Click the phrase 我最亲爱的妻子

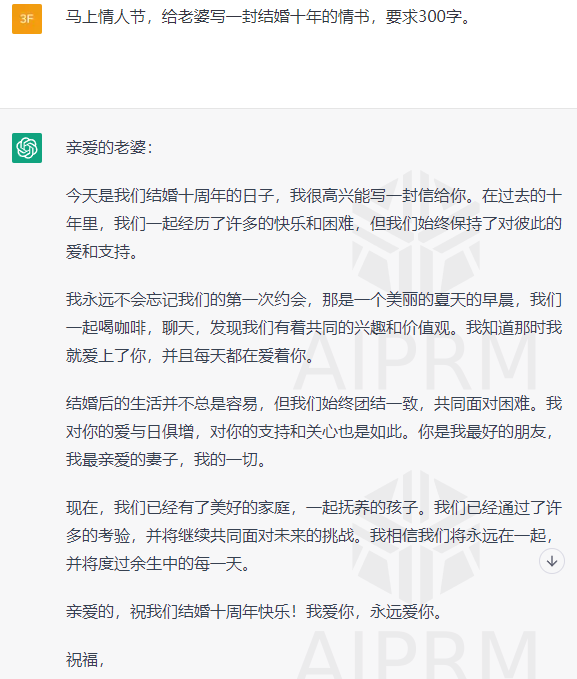pyautogui.click(x=122, y=459)
